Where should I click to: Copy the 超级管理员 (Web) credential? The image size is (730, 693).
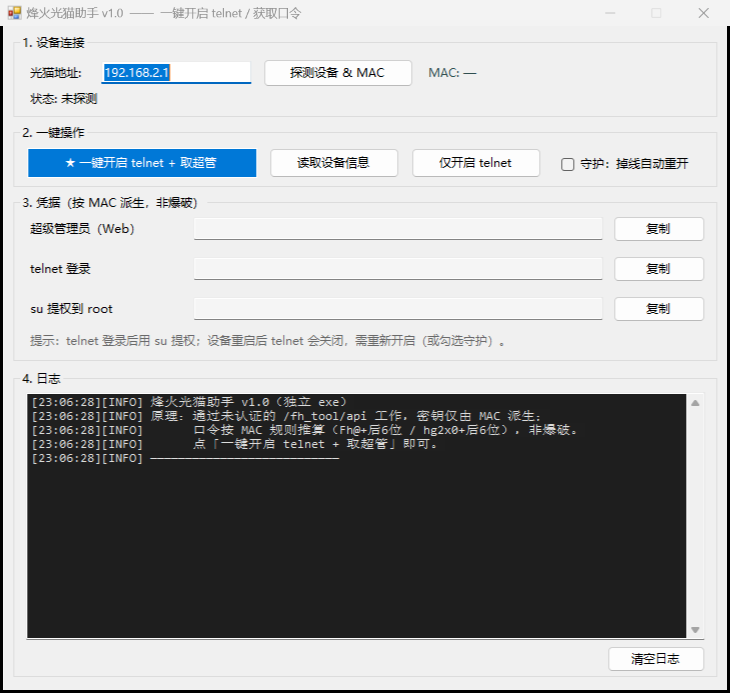click(659, 229)
